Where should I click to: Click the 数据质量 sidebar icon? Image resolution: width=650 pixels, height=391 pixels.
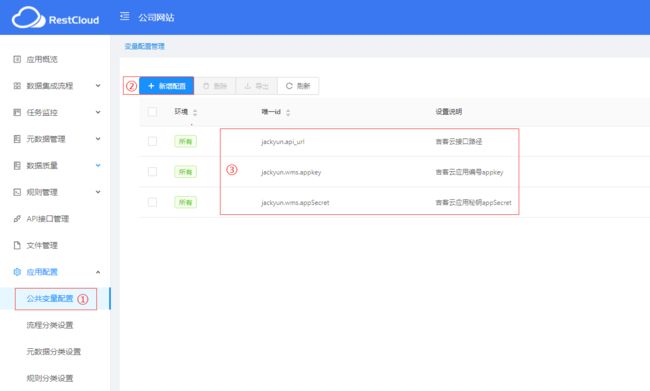pyautogui.click(x=17, y=165)
